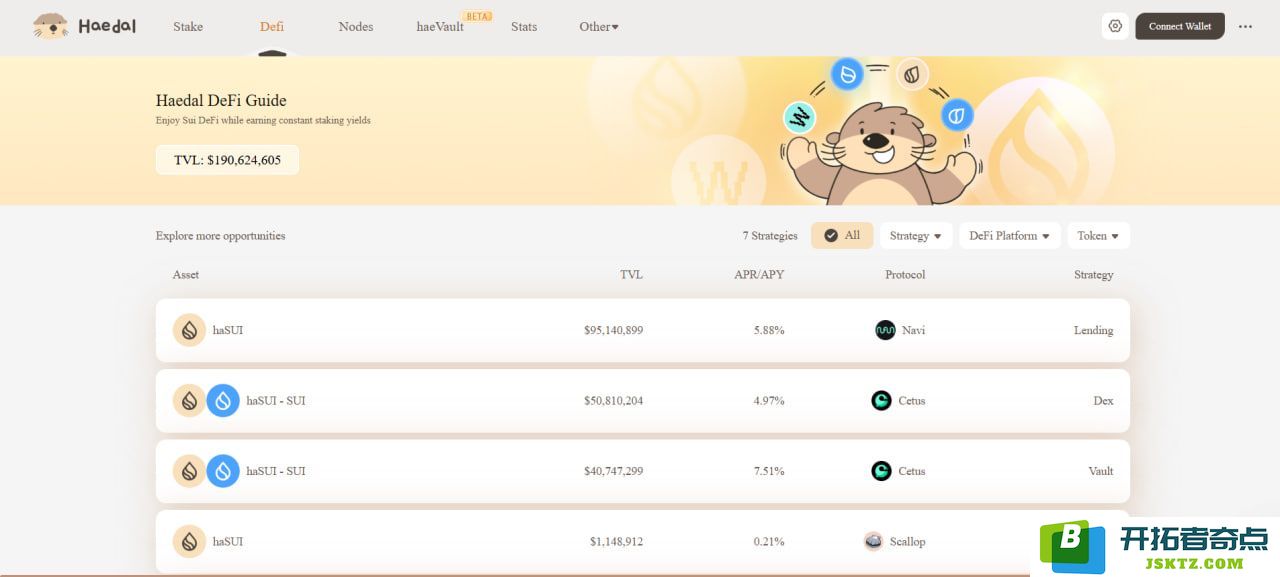Expand the Strategy filter dropdown

916,236
